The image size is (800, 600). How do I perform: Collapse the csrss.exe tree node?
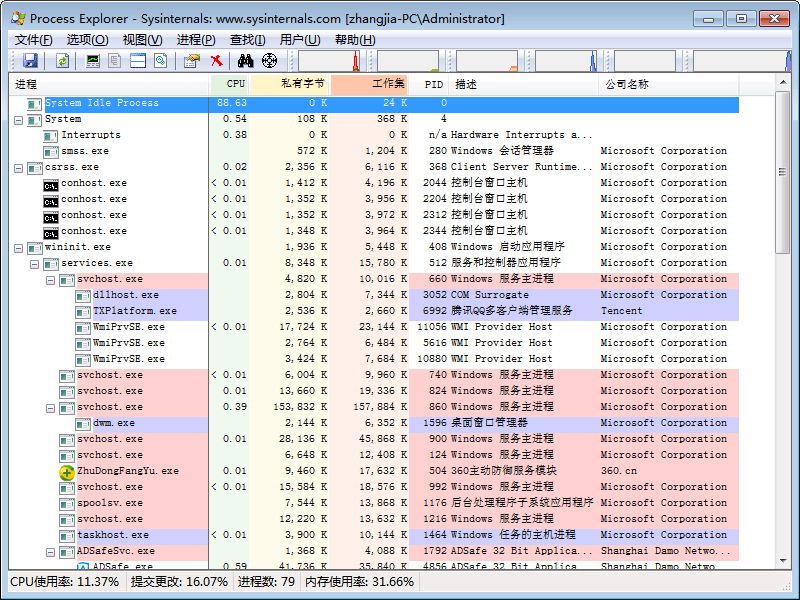point(18,168)
